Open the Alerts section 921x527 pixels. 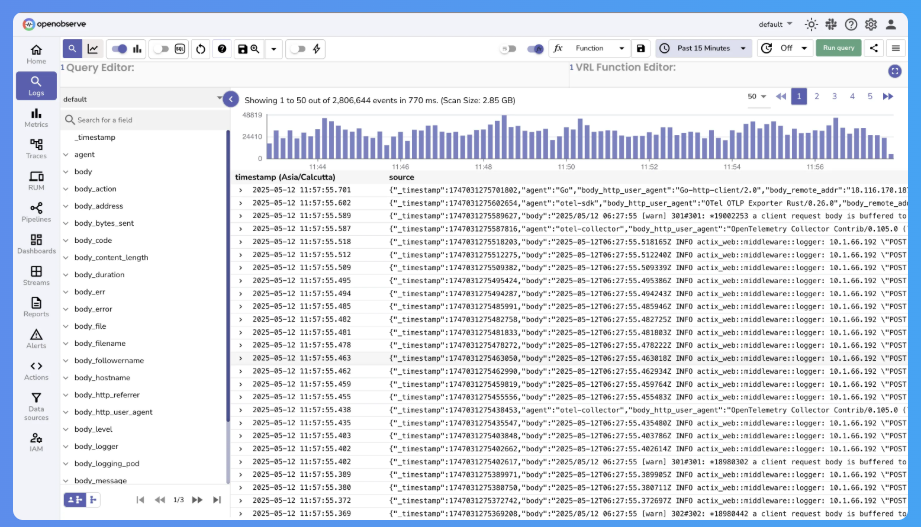point(36,339)
